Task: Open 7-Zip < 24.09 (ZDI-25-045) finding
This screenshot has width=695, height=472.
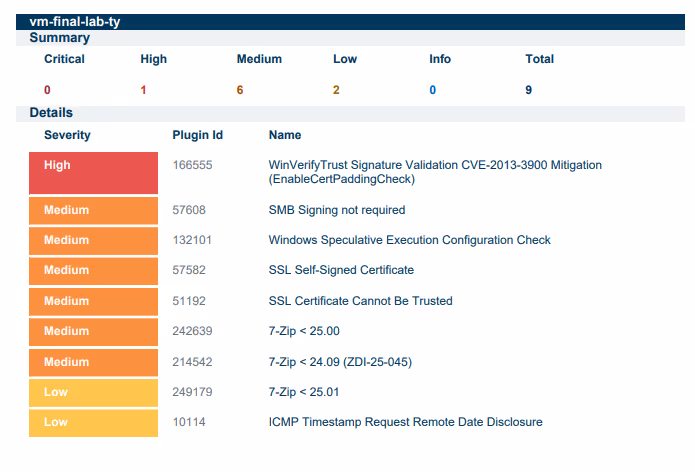Action: (340, 362)
